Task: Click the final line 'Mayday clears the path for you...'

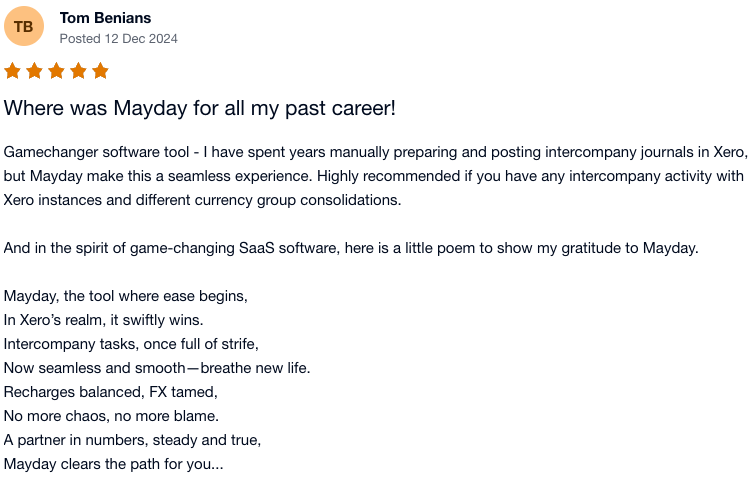Action: tap(114, 464)
